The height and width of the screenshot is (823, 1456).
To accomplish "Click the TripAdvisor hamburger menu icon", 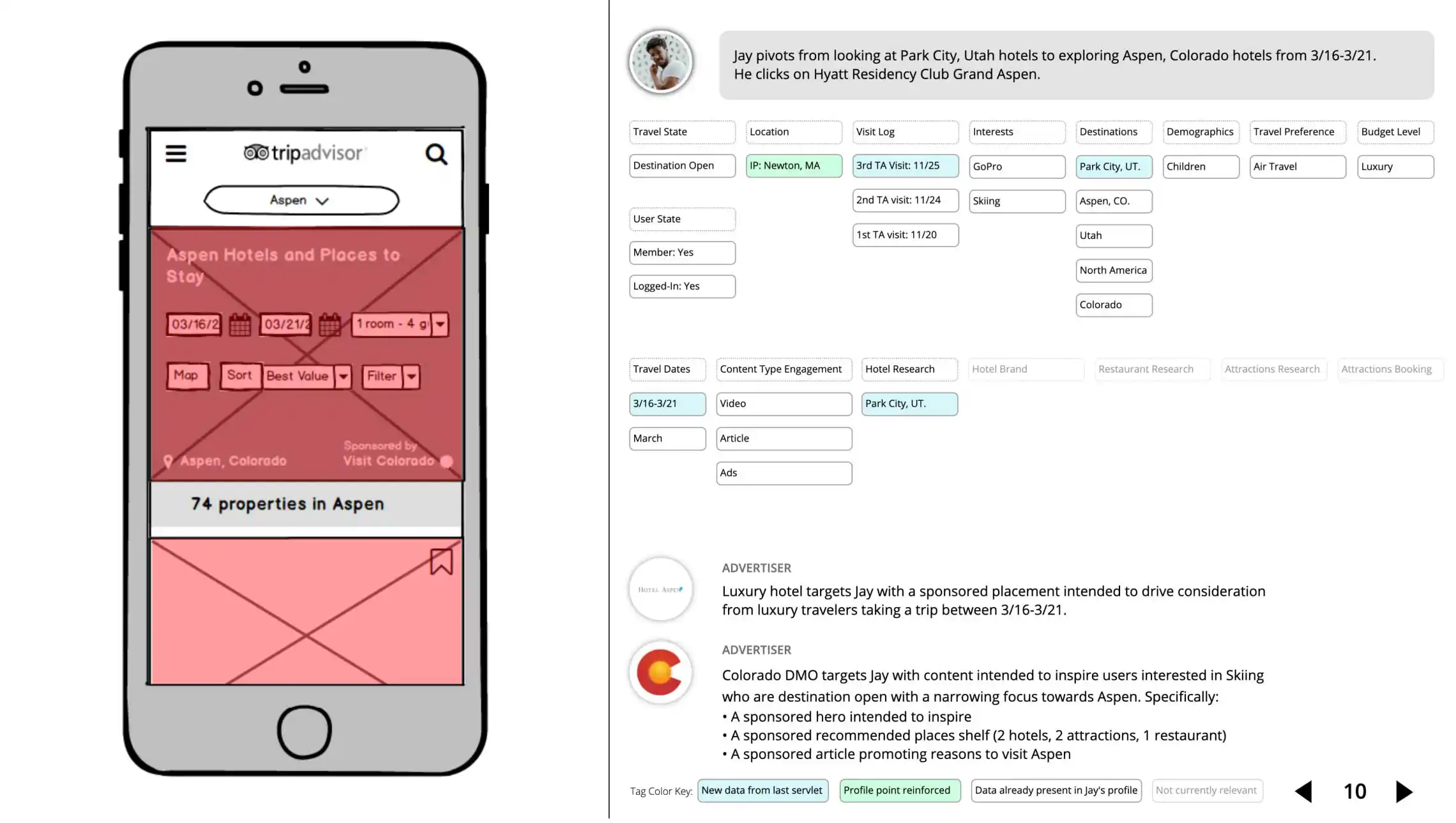I will (x=176, y=152).
